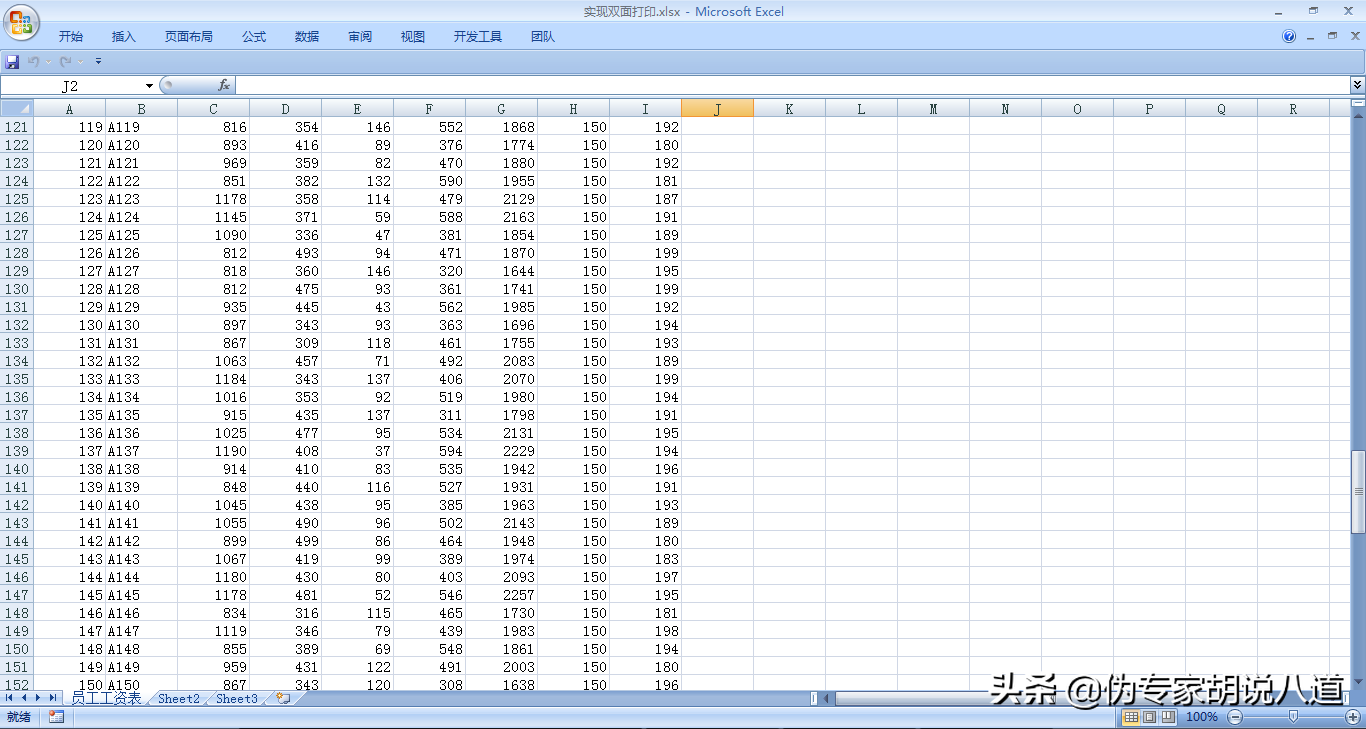The height and width of the screenshot is (729, 1366).
Task: Click cell with value 1868
Action: pyautogui.click(x=501, y=127)
